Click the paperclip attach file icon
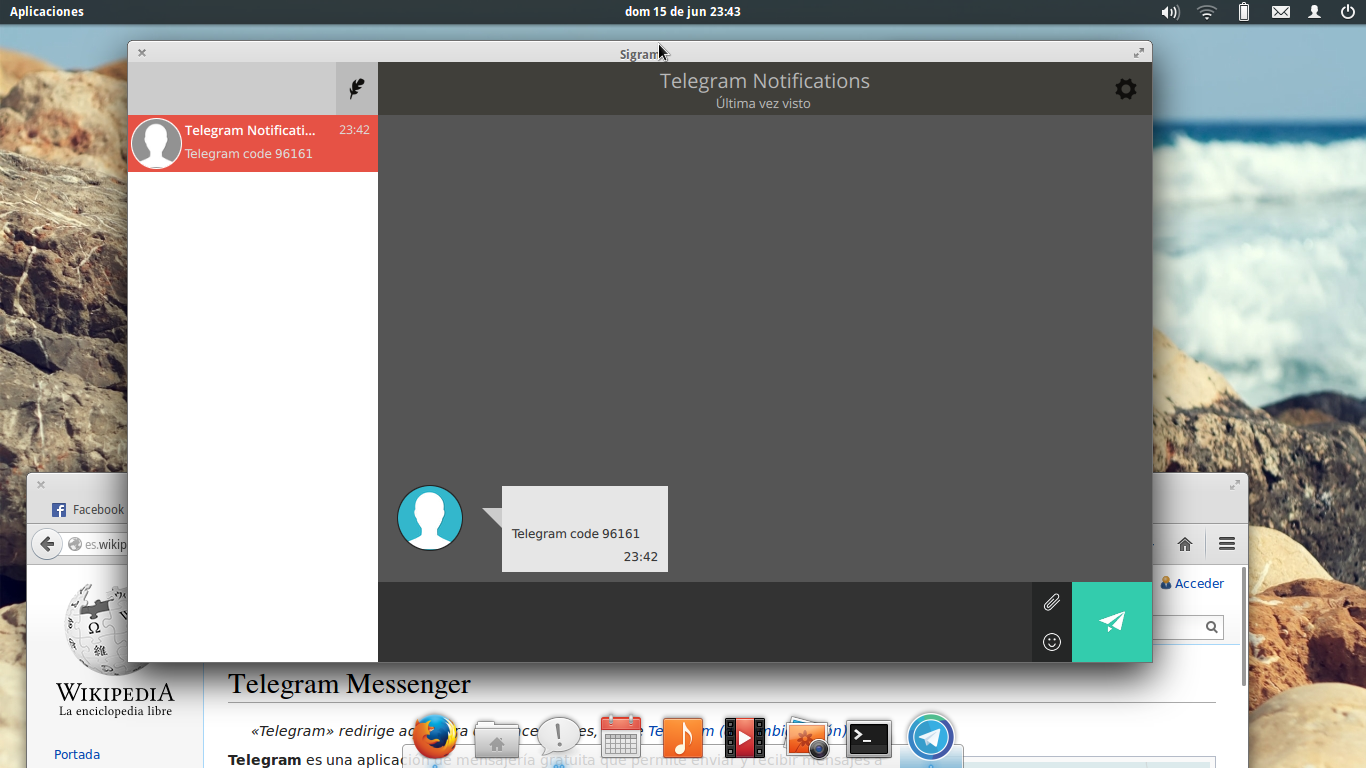This screenshot has height=768, width=1366. pyautogui.click(x=1052, y=602)
